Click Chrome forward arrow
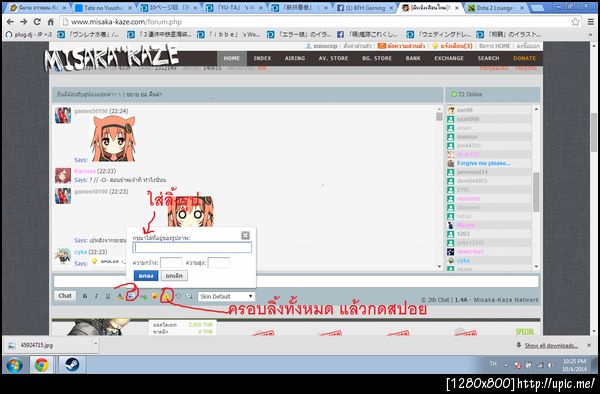 click(24, 22)
